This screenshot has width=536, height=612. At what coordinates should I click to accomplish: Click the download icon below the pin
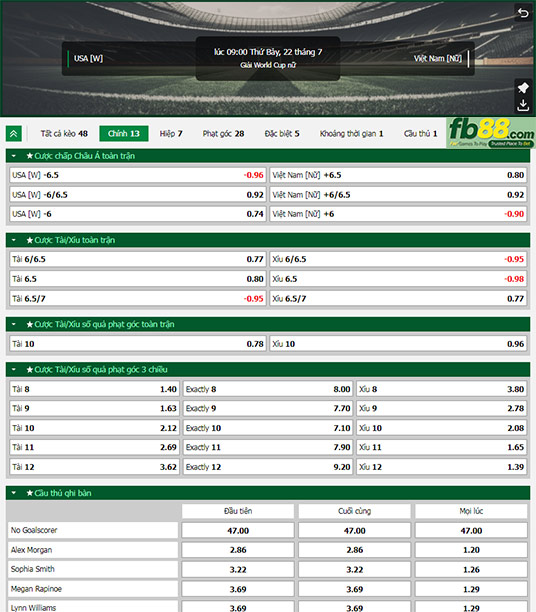coord(523,105)
